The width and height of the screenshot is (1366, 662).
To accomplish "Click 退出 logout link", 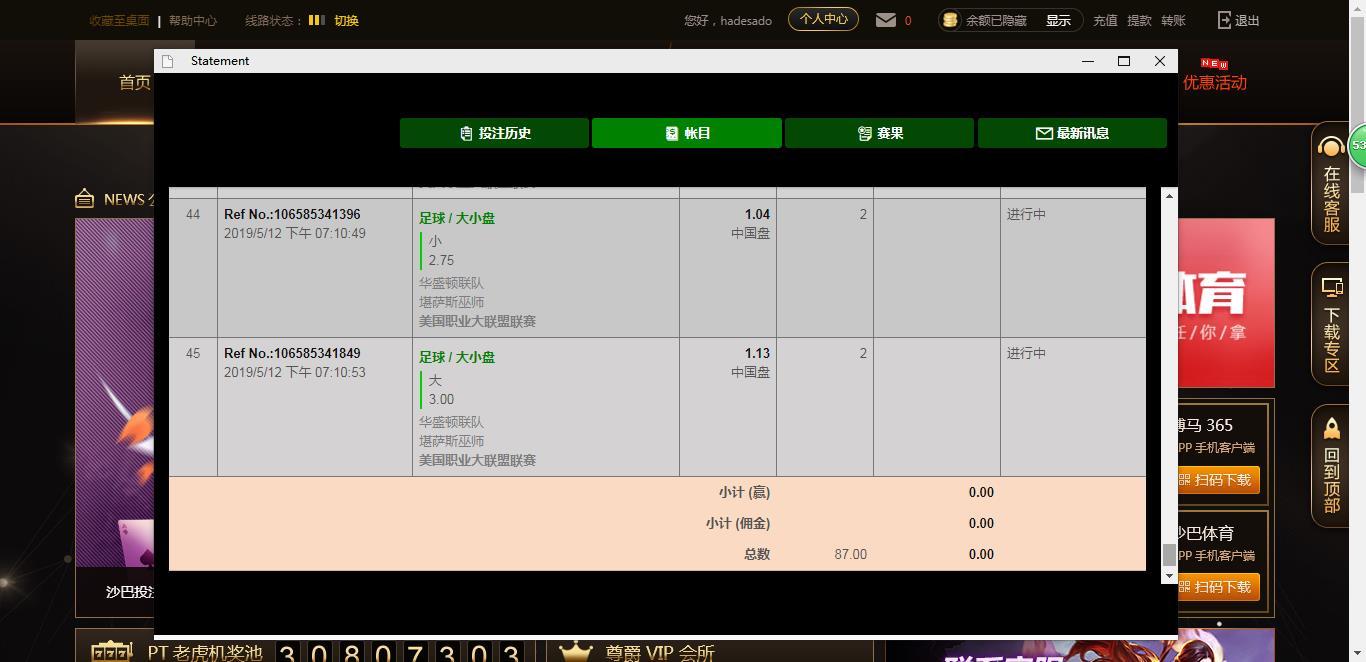I will click(1247, 20).
